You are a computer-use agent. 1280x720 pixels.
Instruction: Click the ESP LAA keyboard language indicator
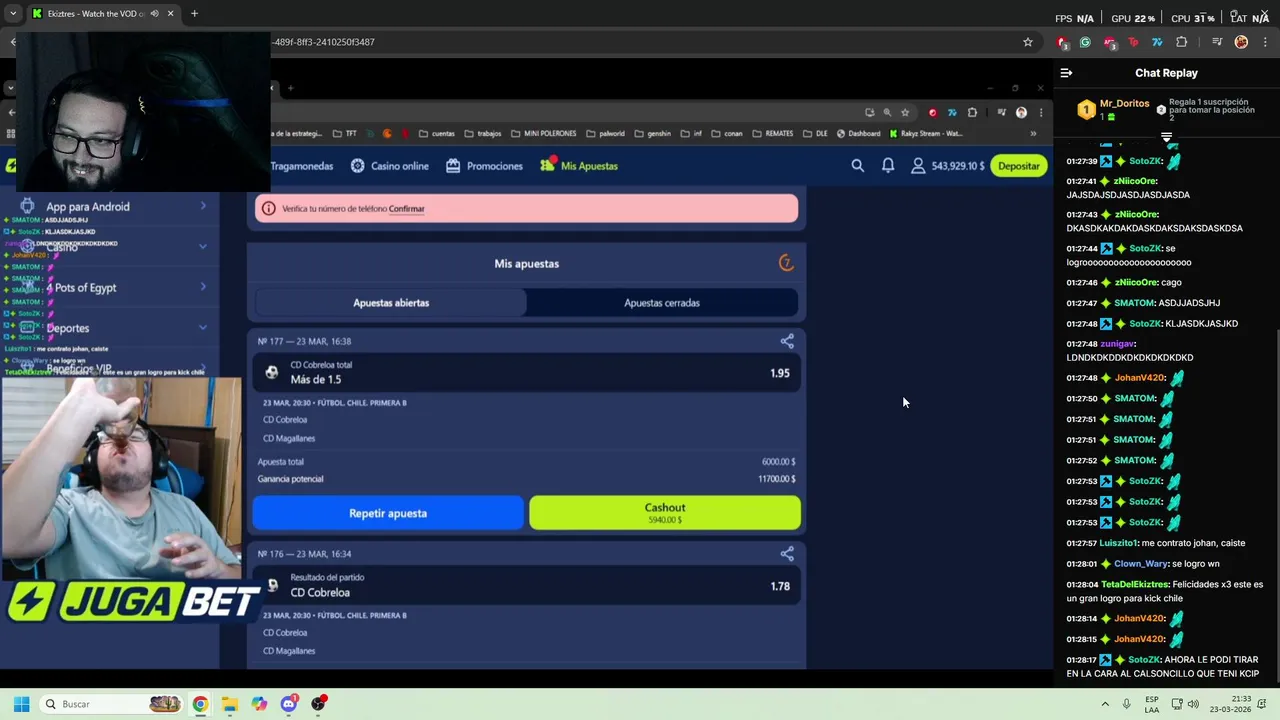pos(1152,704)
